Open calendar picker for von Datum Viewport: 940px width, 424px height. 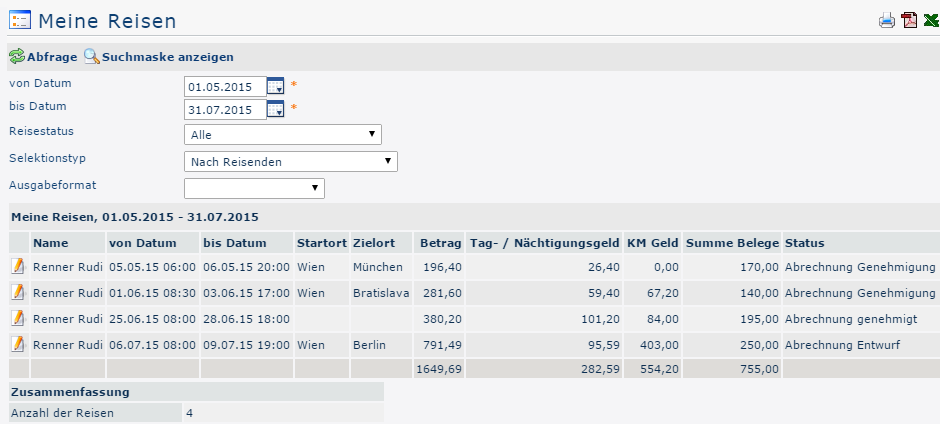coord(276,86)
